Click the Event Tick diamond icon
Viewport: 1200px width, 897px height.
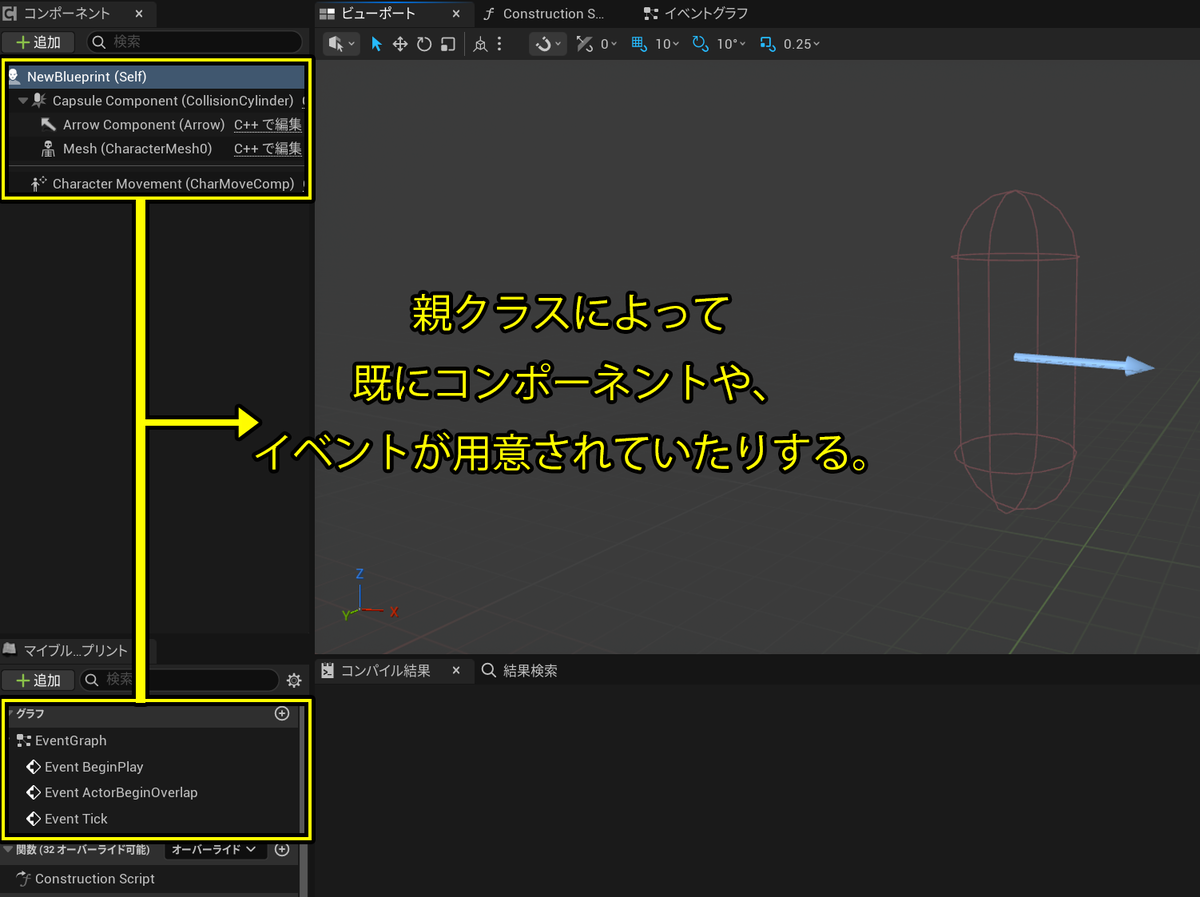click(34, 819)
